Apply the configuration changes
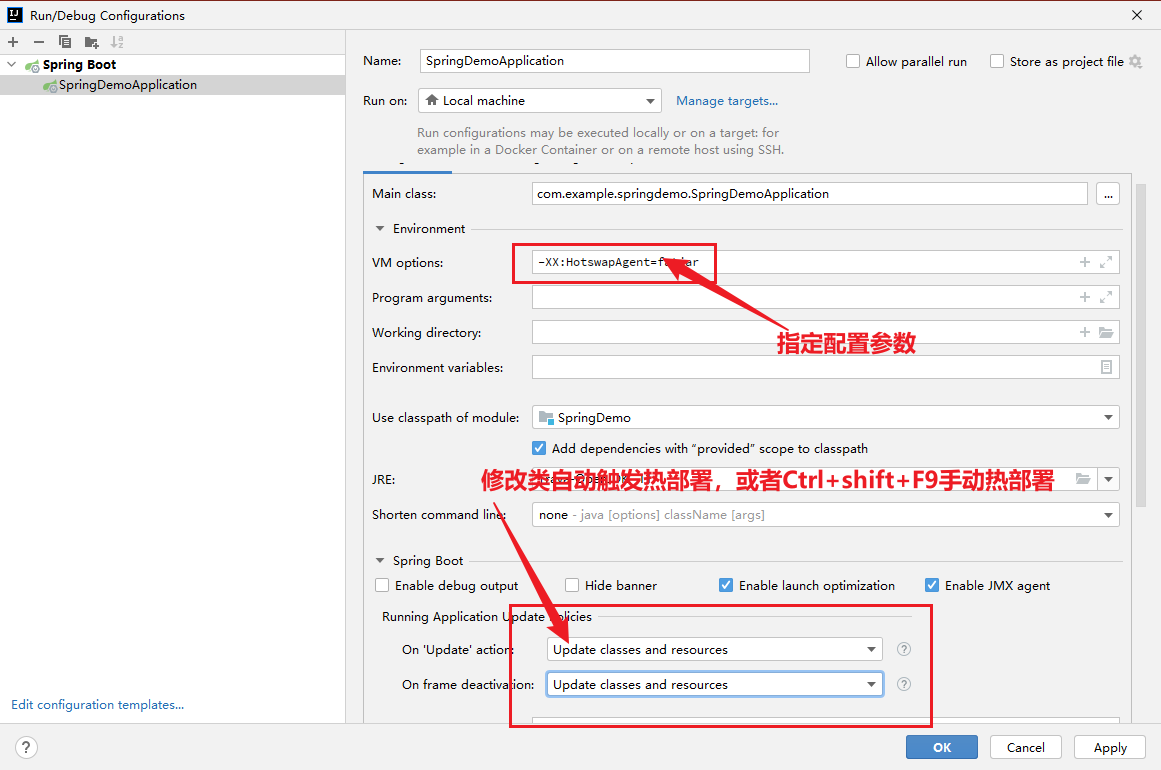The width and height of the screenshot is (1161, 770). (1110, 747)
